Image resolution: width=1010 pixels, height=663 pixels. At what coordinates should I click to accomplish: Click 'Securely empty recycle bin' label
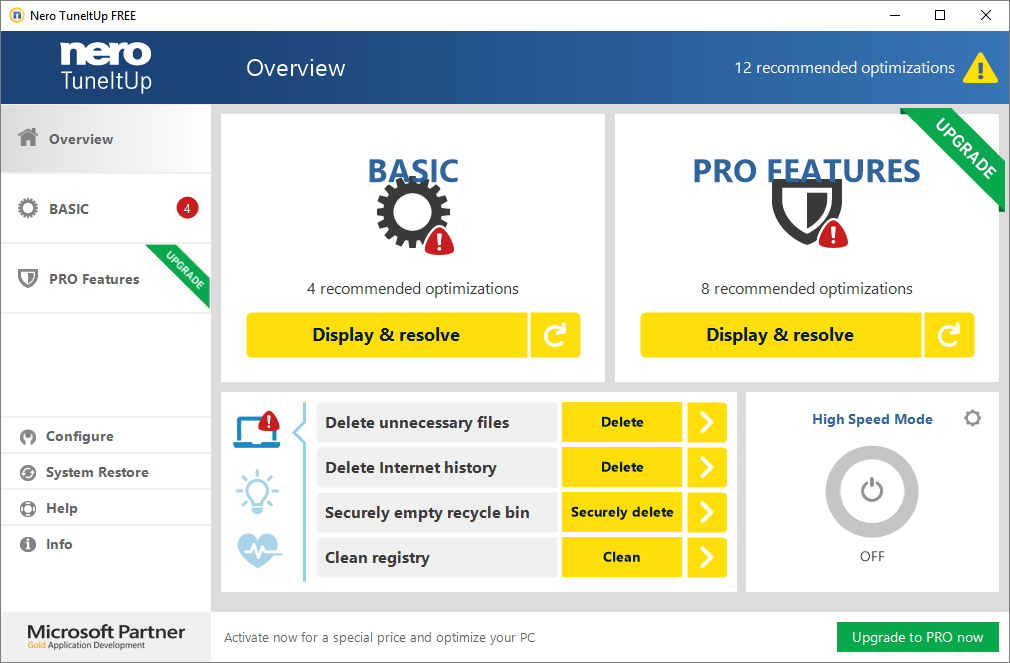pos(427,513)
